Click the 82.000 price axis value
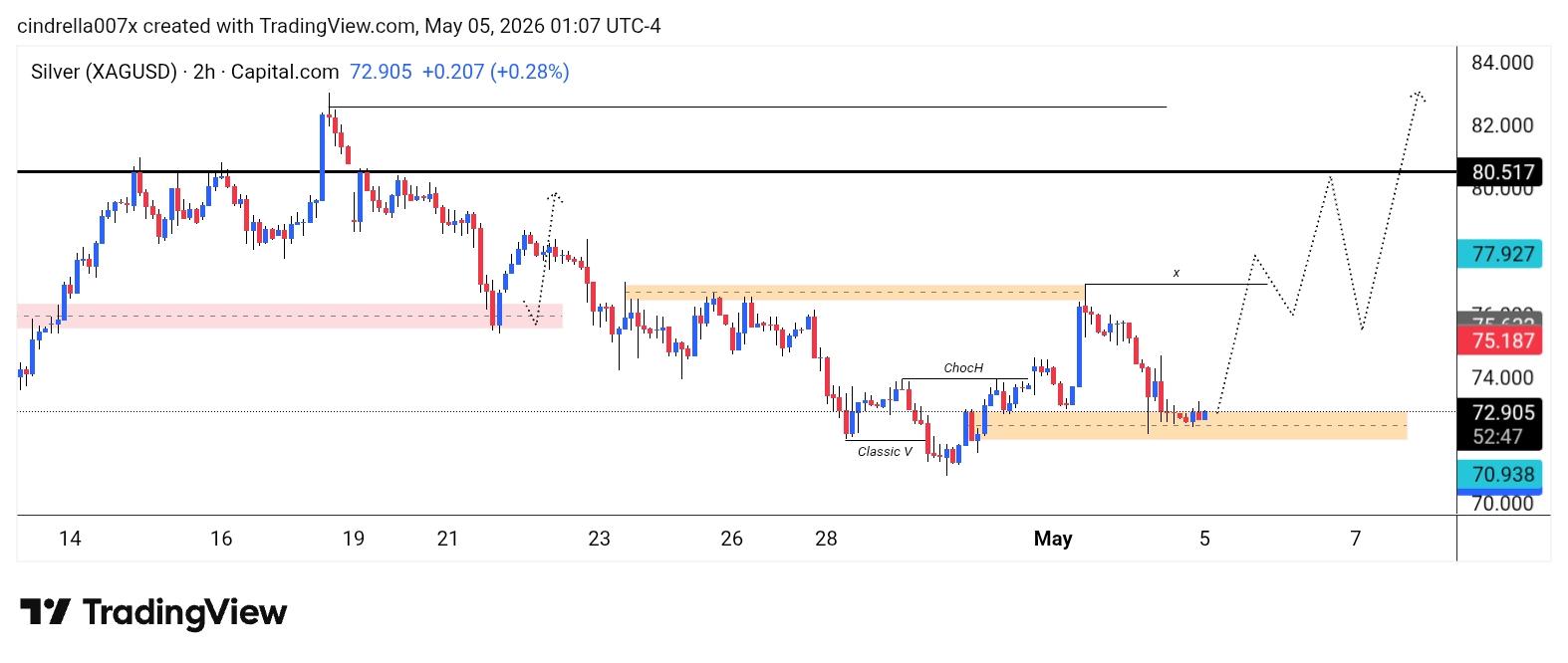This screenshot has height=663, width=1568. coord(1502,125)
